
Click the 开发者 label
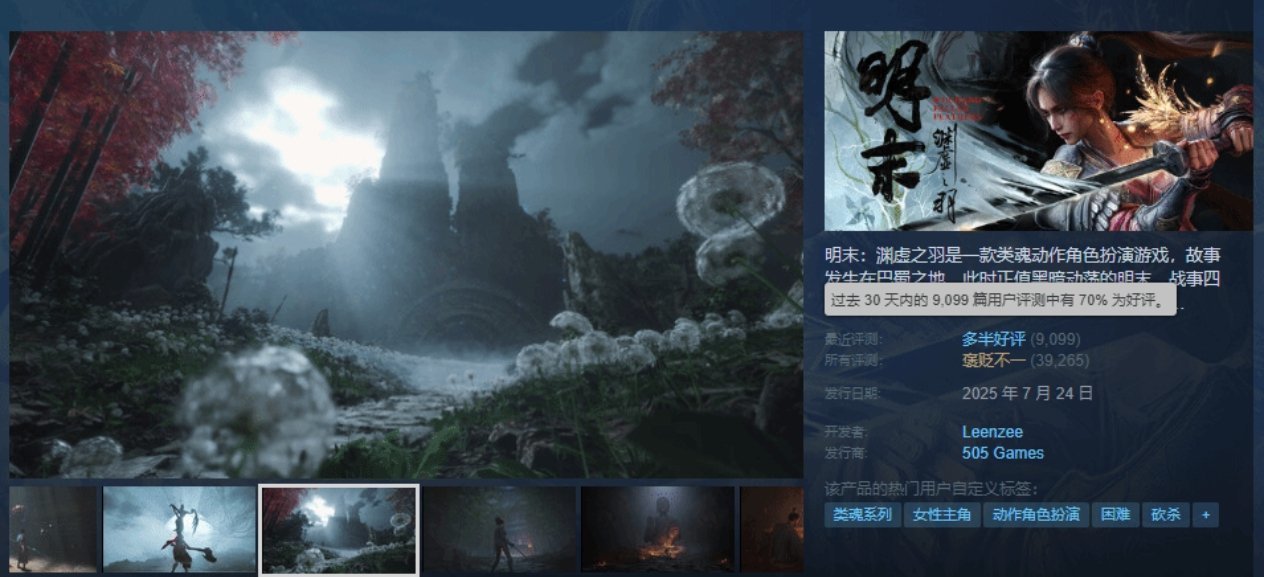(x=846, y=432)
